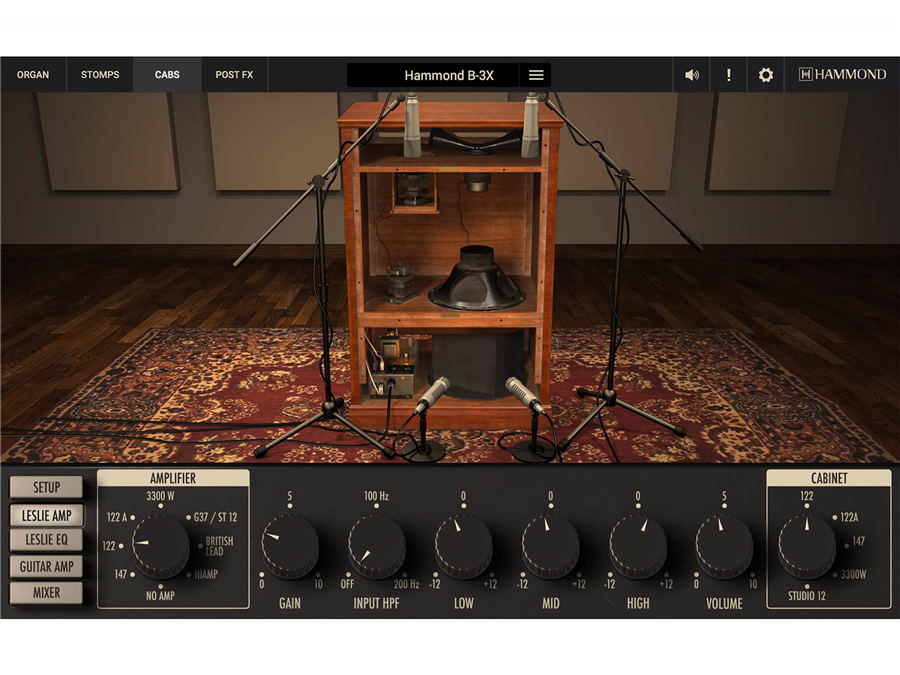Screen dimensions: 900x675
Task: Show the MIXER panel
Action: pyautogui.click(x=47, y=593)
